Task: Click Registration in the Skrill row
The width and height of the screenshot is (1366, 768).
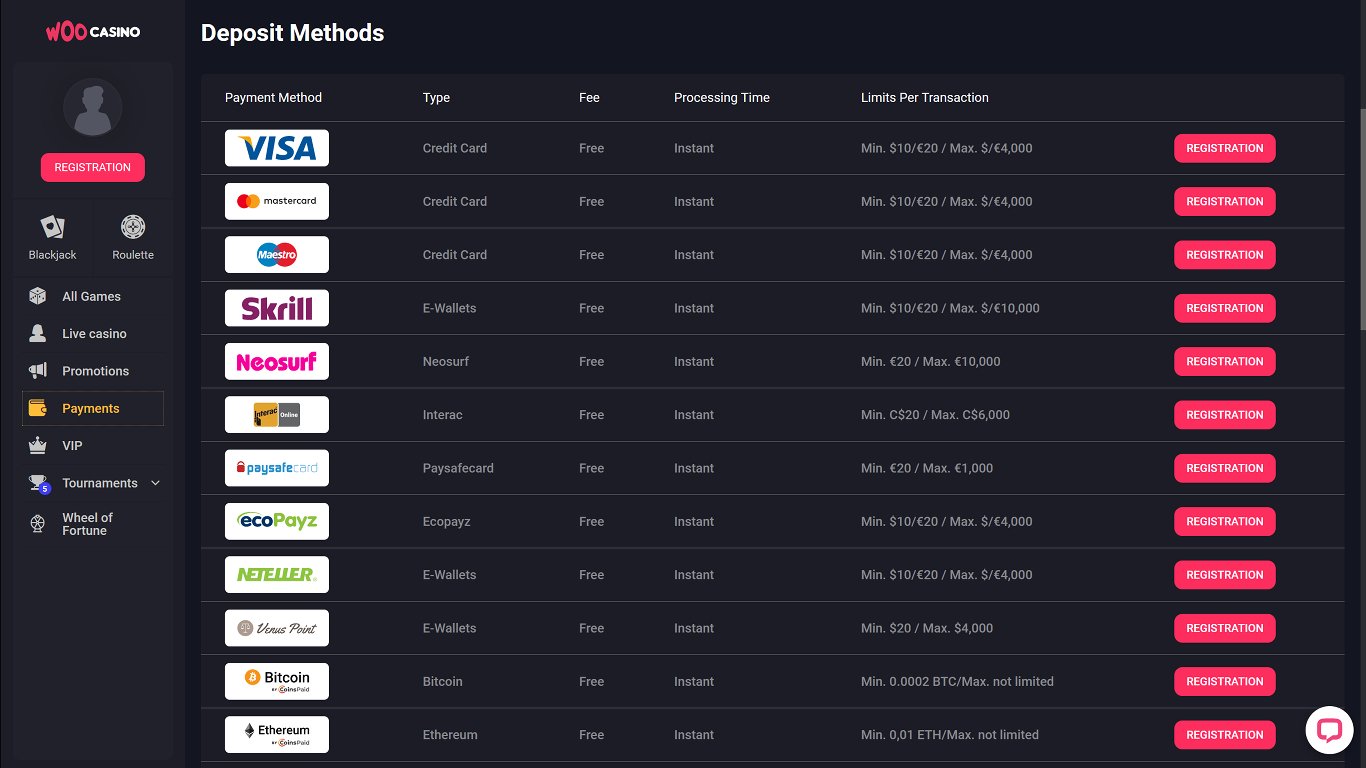Action: click(x=1224, y=308)
